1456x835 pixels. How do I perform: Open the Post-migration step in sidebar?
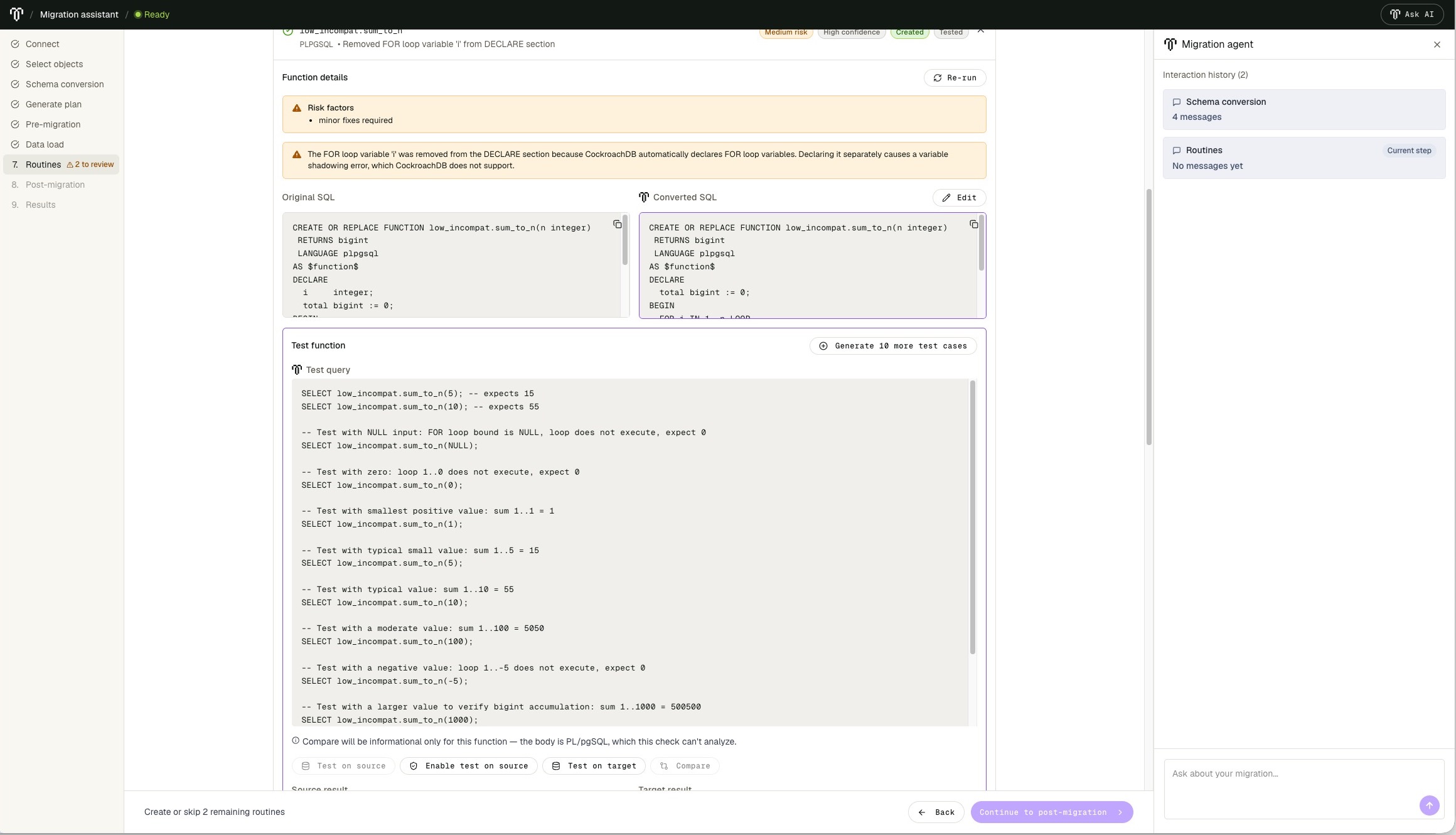pos(55,185)
